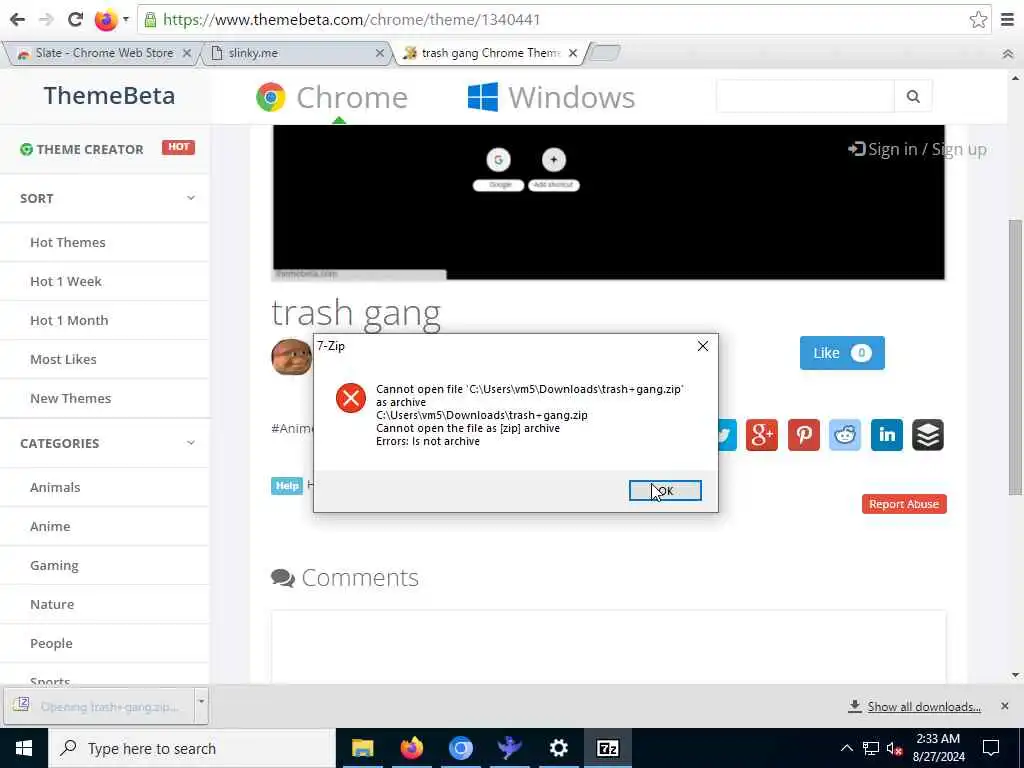The height and width of the screenshot is (768, 1024).
Task: Click the taskbar search box
Action: tap(191, 748)
